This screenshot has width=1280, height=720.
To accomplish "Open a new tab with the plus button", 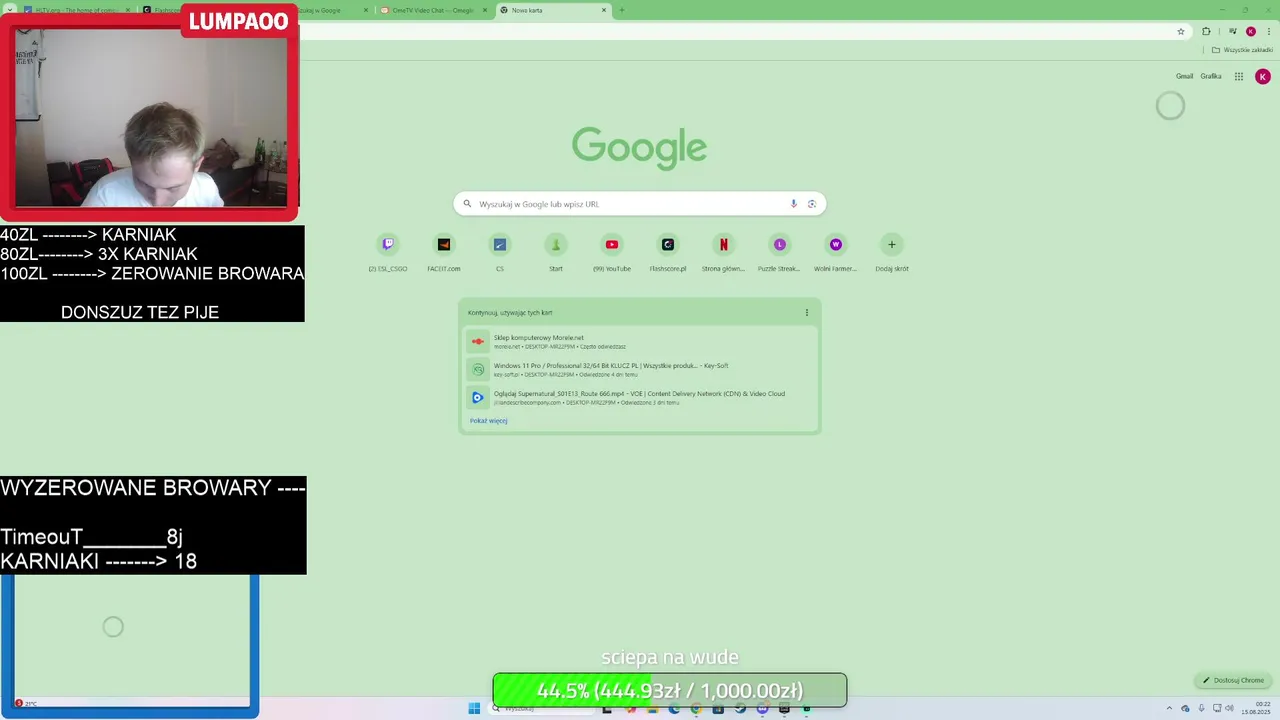I will (x=621, y=10).
